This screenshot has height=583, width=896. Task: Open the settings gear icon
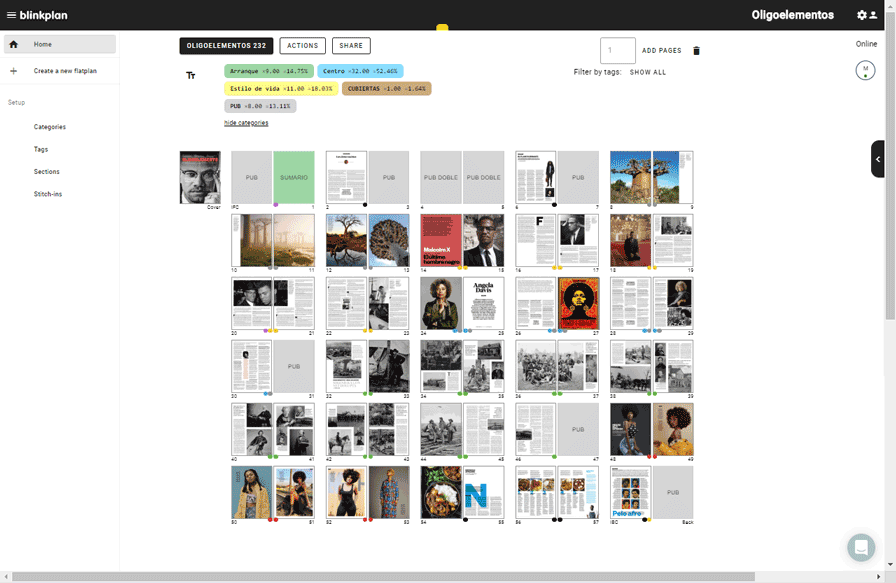click(862, 15)
